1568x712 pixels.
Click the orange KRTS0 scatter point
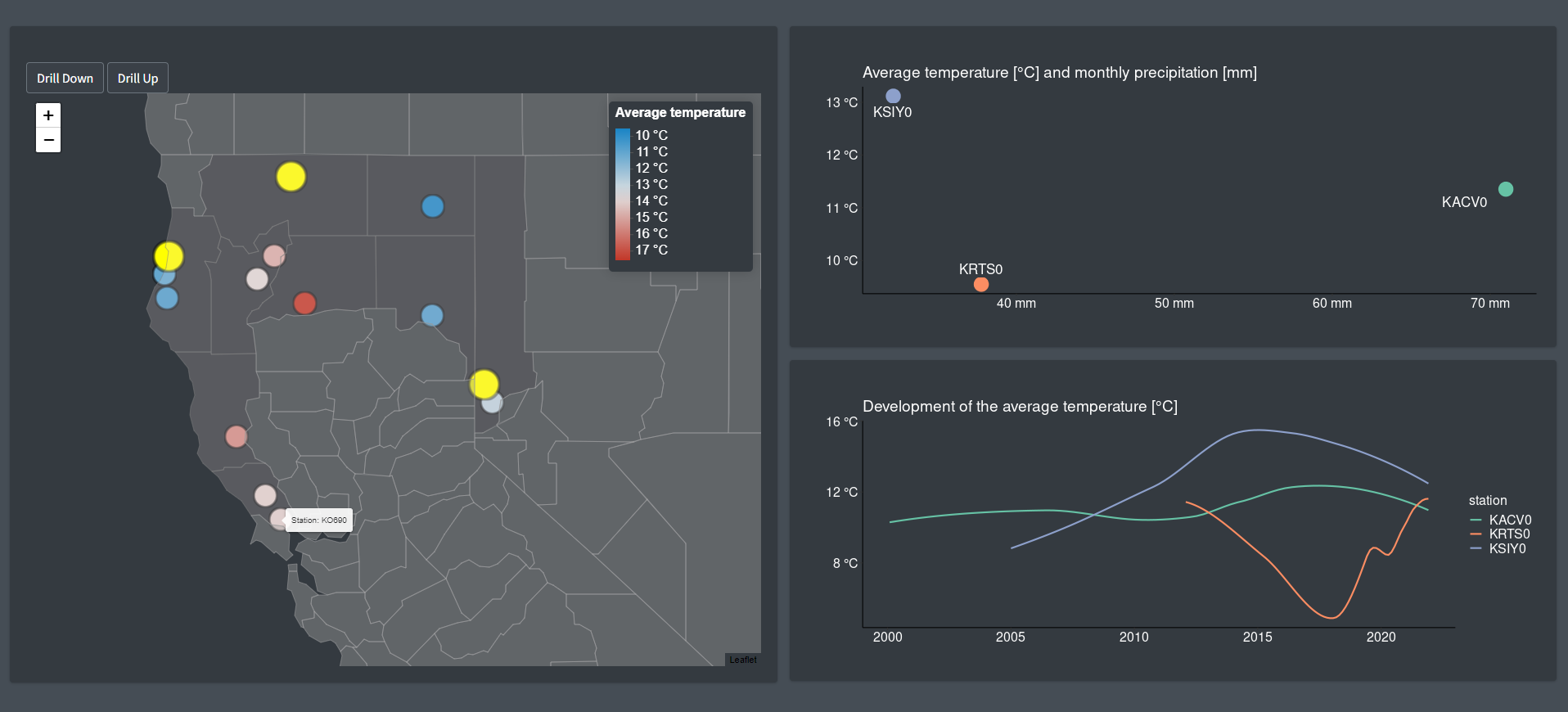[980, 285]
